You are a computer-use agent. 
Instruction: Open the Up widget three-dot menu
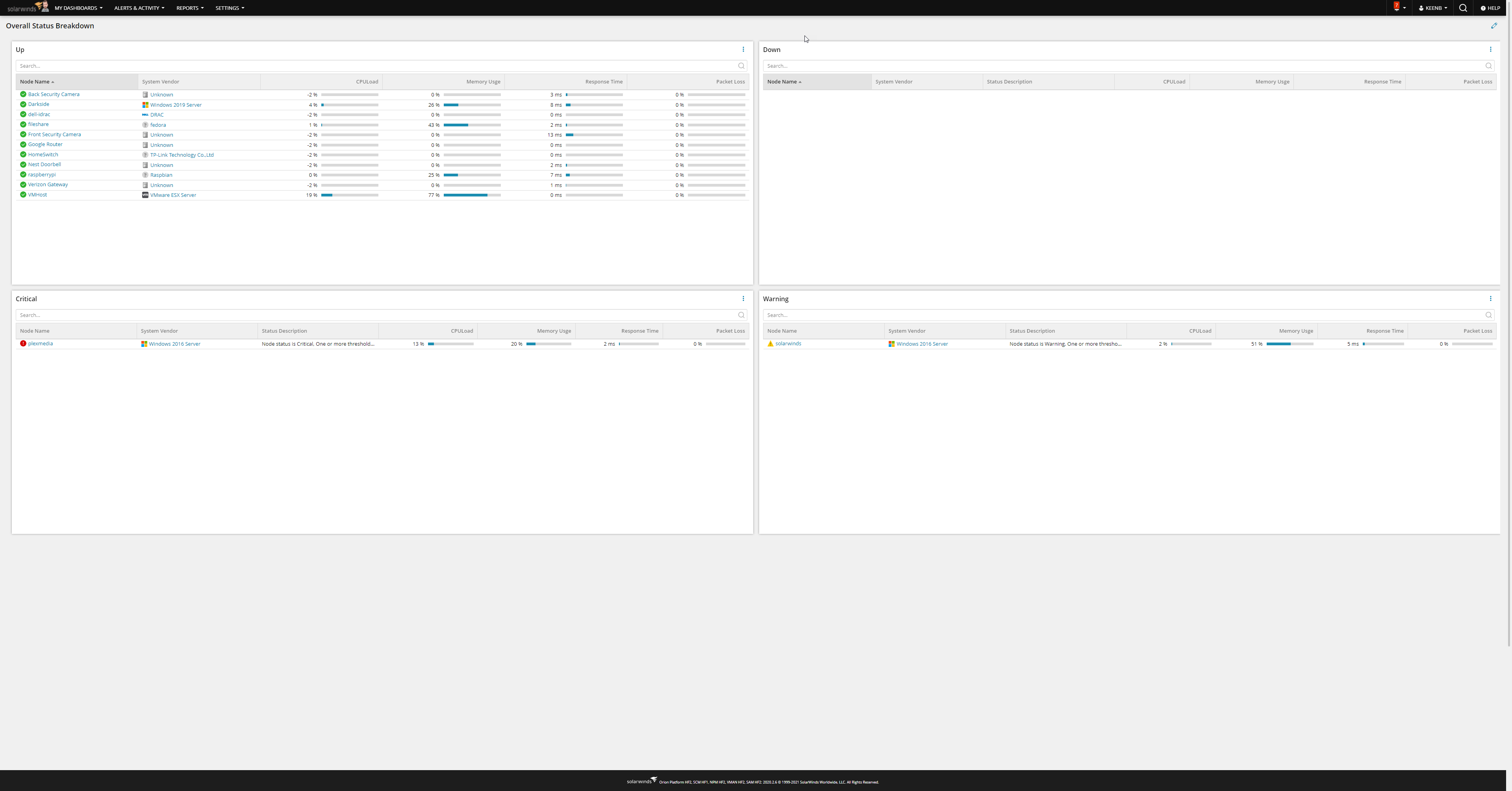[x=743, y=50]
